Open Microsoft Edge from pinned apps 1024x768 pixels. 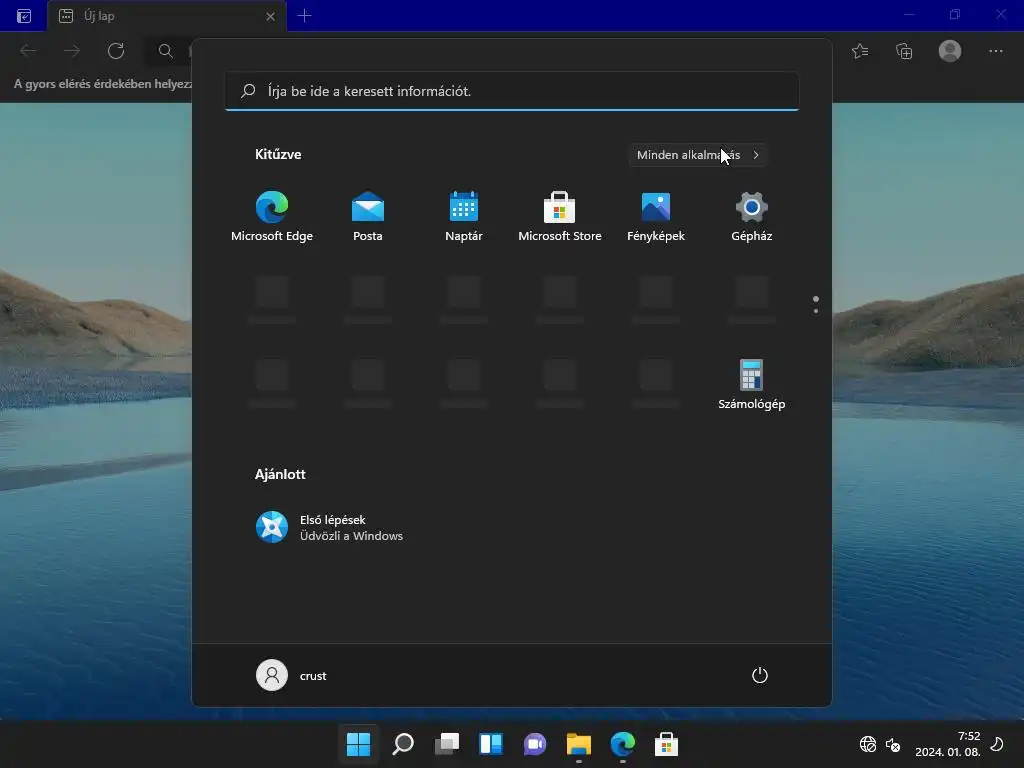coord(272,217)
